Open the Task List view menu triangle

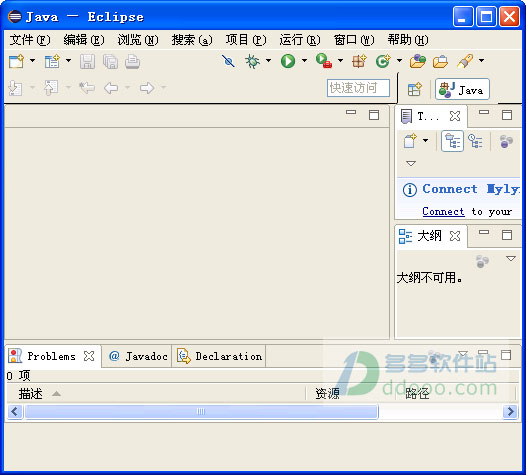(411, 163)
